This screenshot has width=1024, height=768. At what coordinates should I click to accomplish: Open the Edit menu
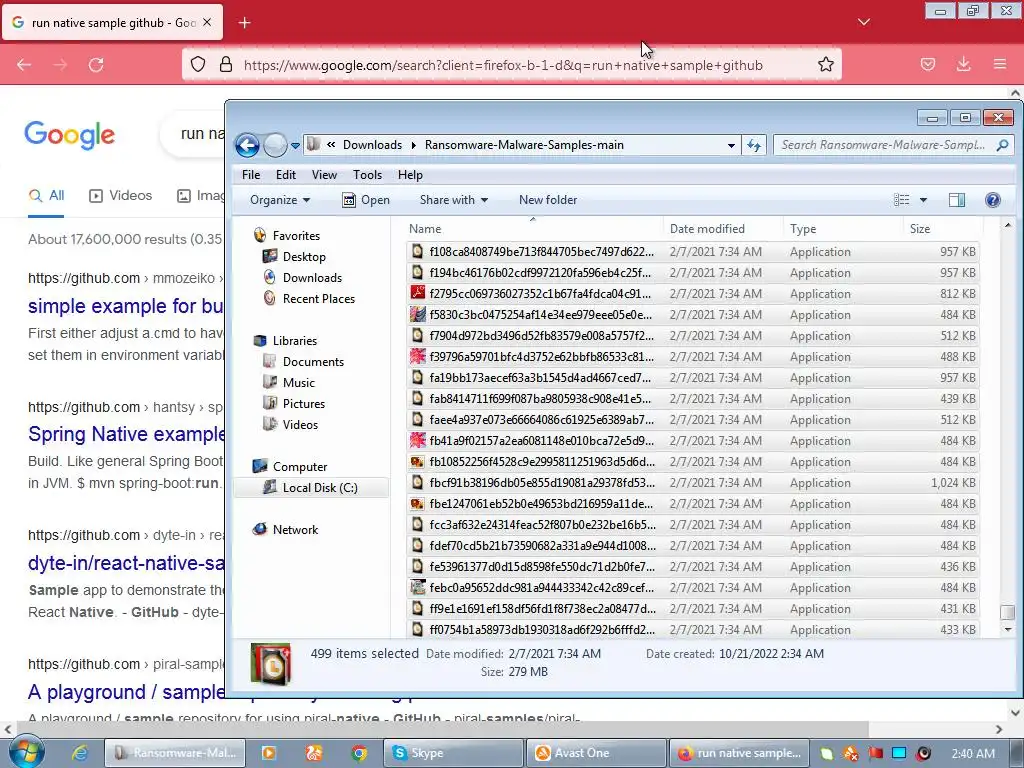click(x=285, y=174)
